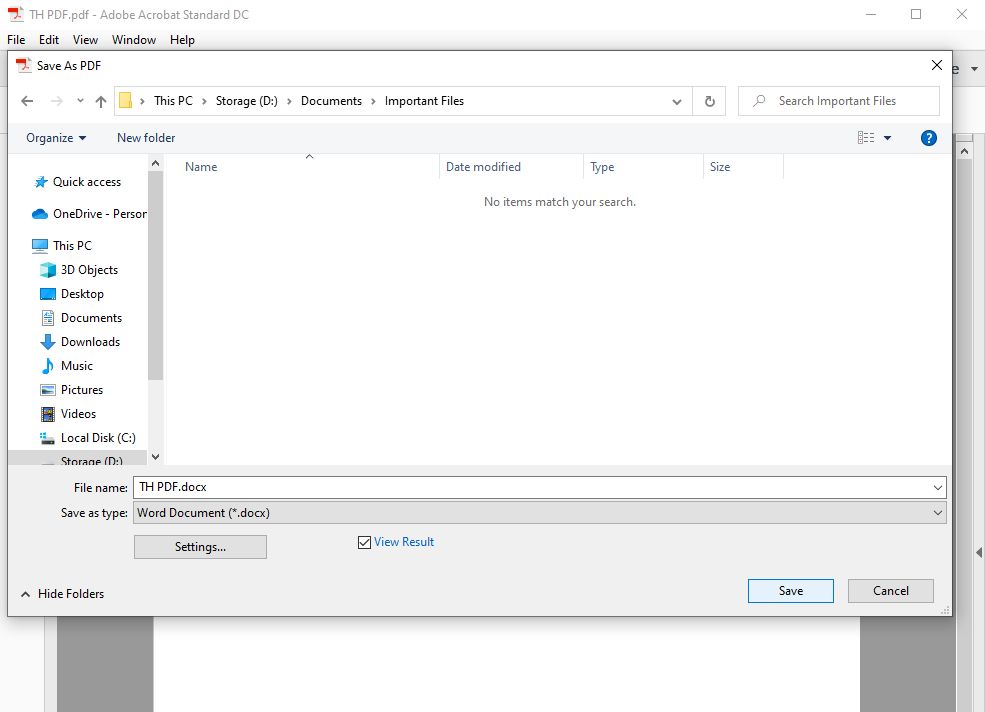The image size is (985, 712).
Task: Open the Downloads folder in sidebar
Action: tap(91, 341)
